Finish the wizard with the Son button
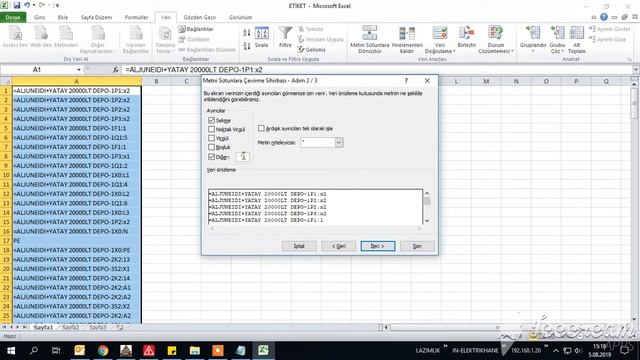 417,246
